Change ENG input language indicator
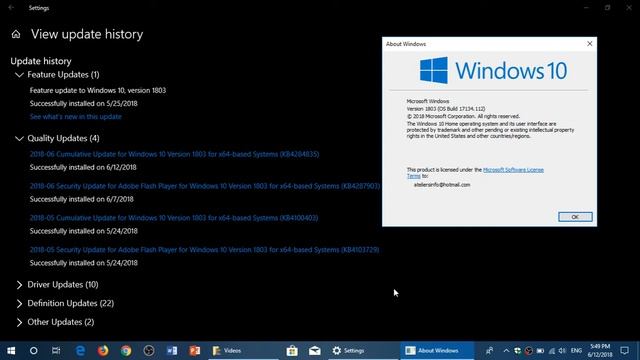 (x=576, y=351)
